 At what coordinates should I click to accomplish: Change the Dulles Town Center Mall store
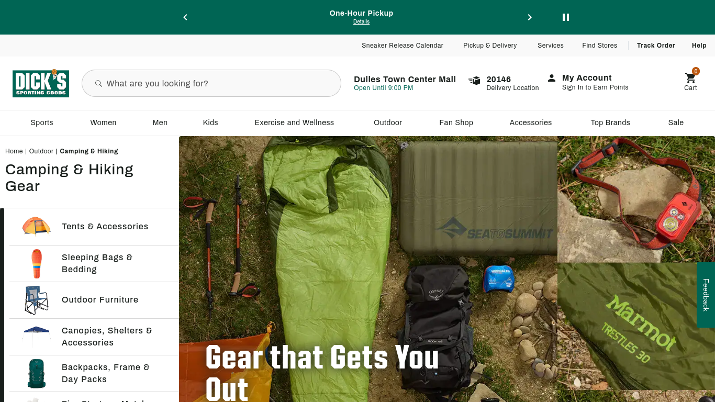coord(404,82)
